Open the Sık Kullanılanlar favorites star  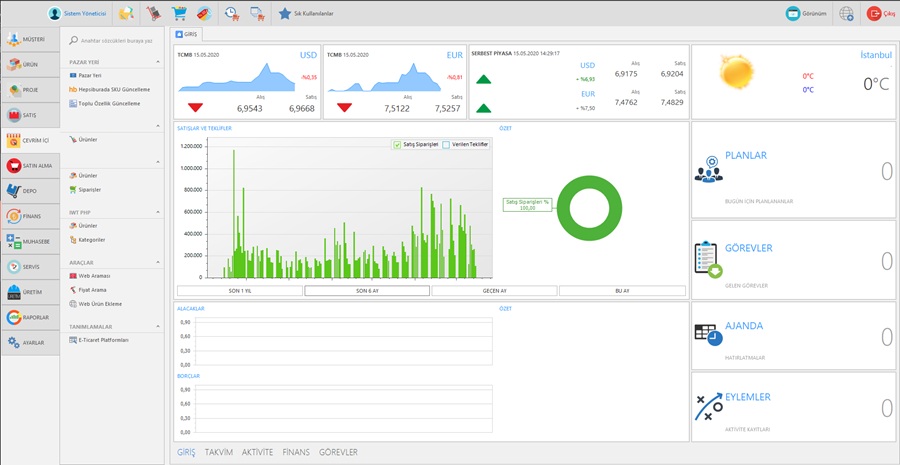(286, 14)
